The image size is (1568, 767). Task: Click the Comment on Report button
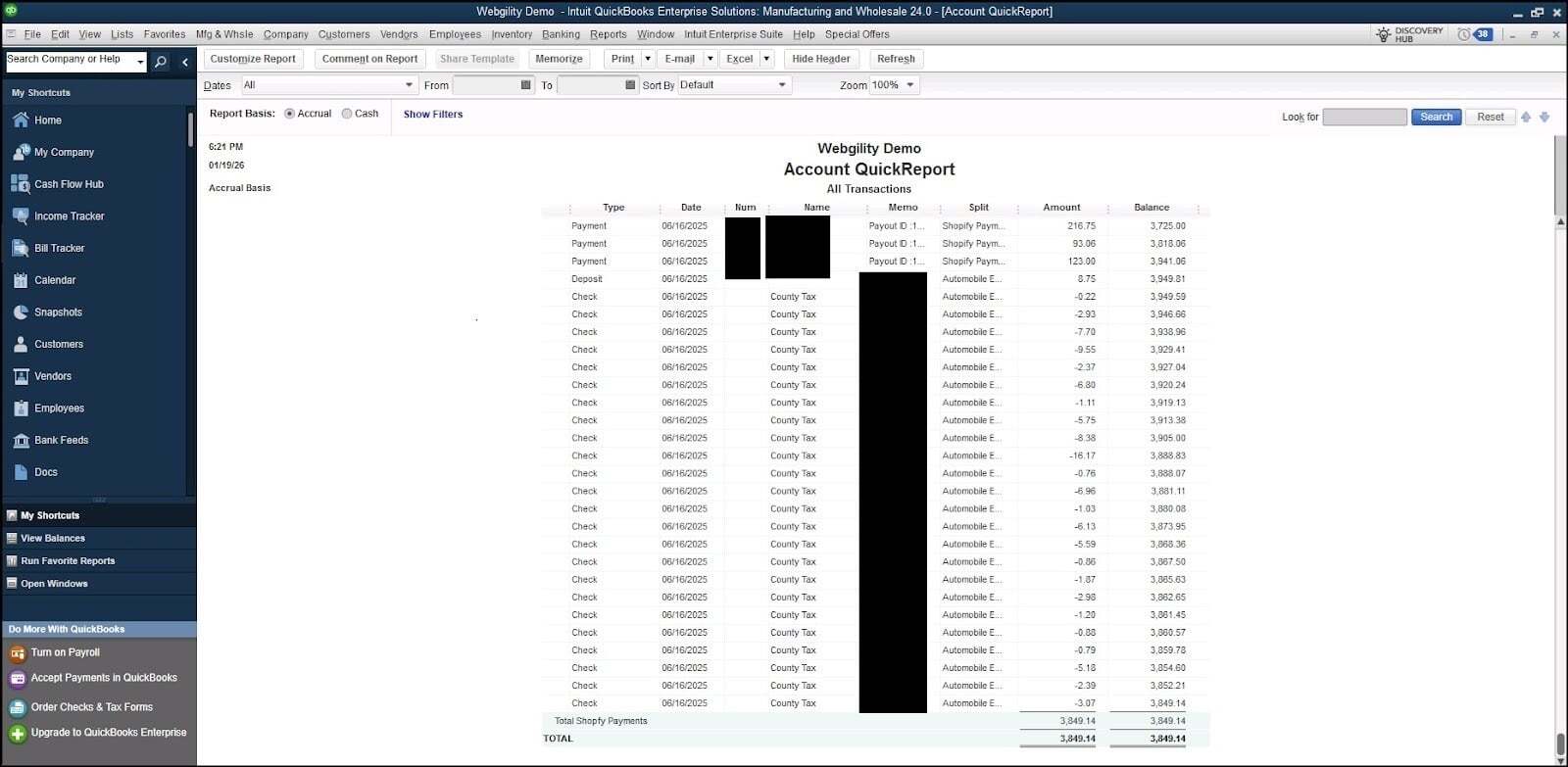click(369, 59)
